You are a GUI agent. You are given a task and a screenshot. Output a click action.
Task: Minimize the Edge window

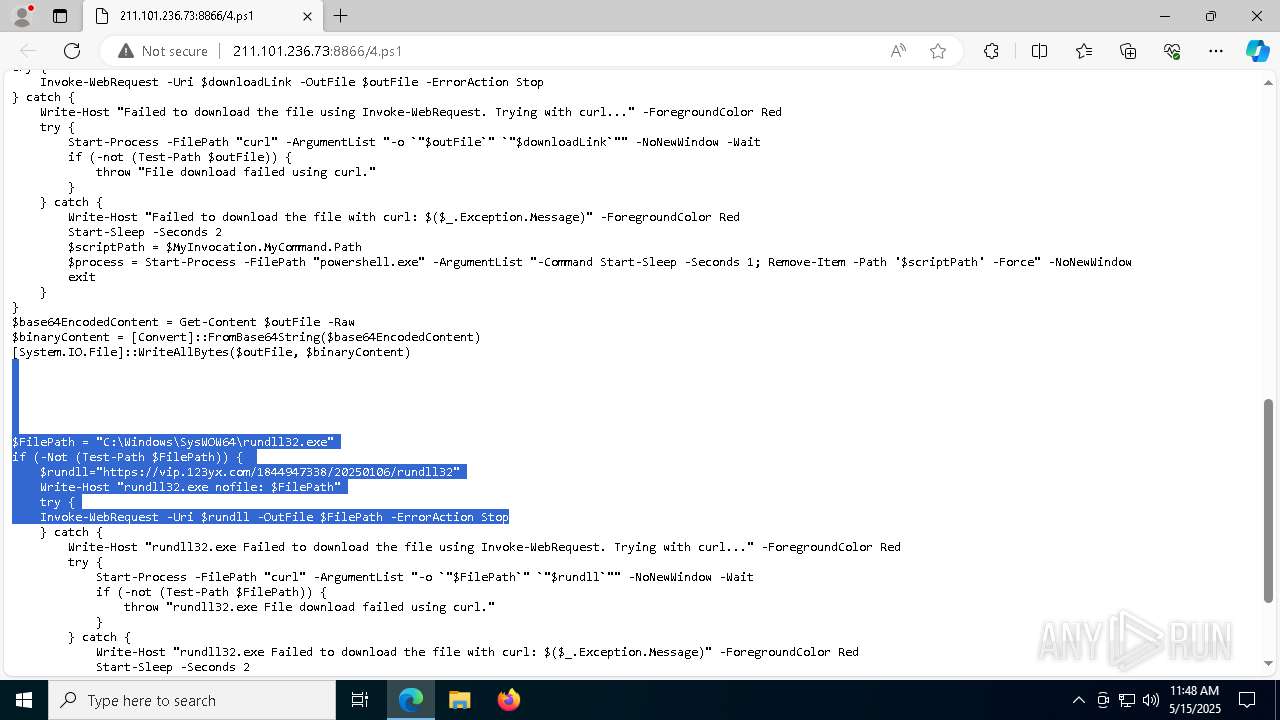point(1165,16)
